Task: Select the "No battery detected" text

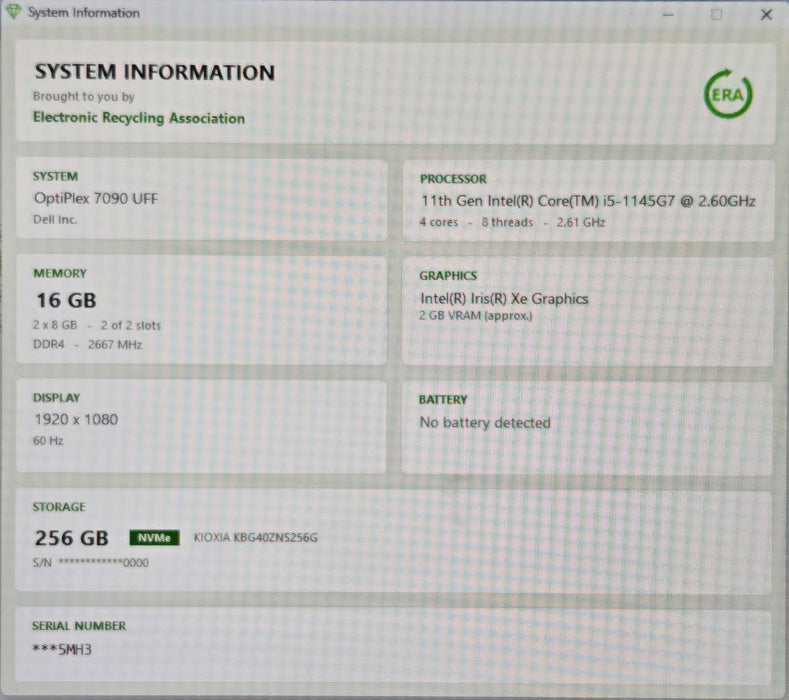Action: (x=485, y=422)
